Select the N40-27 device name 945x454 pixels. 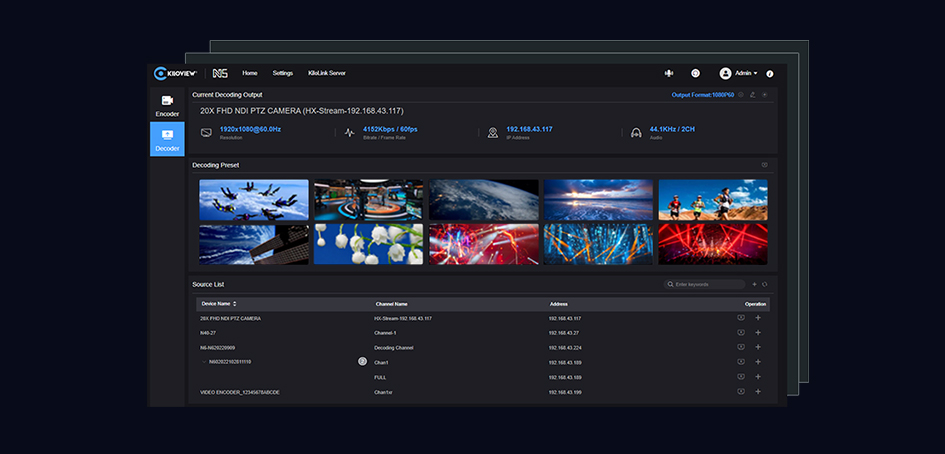pyautogui.click(x=208, y=333)
